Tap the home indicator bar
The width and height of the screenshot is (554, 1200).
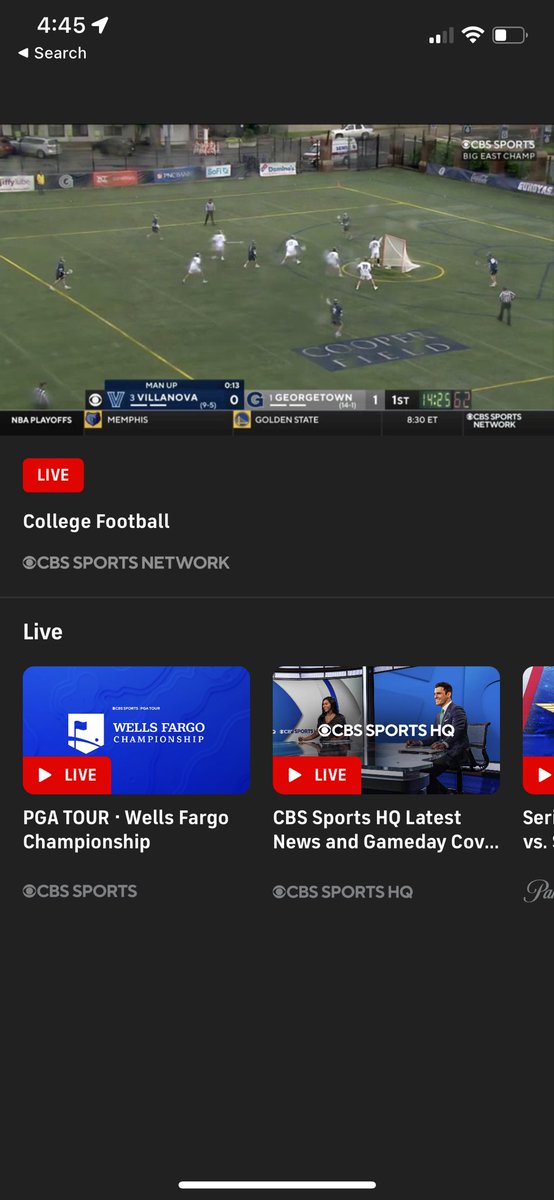[277, 1185]
